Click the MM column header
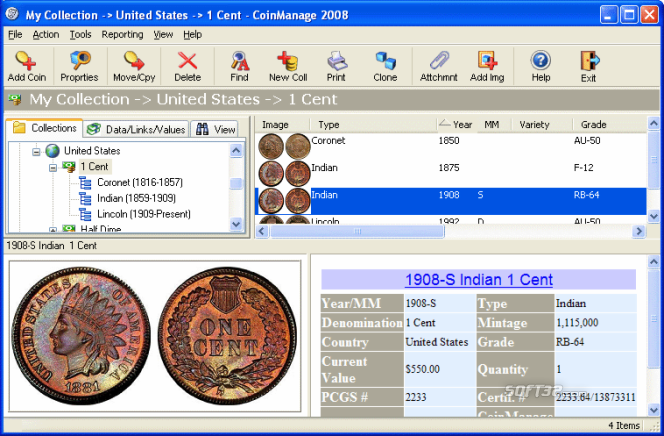The height and width of the screenshot is (436, 664). [492, 124]
